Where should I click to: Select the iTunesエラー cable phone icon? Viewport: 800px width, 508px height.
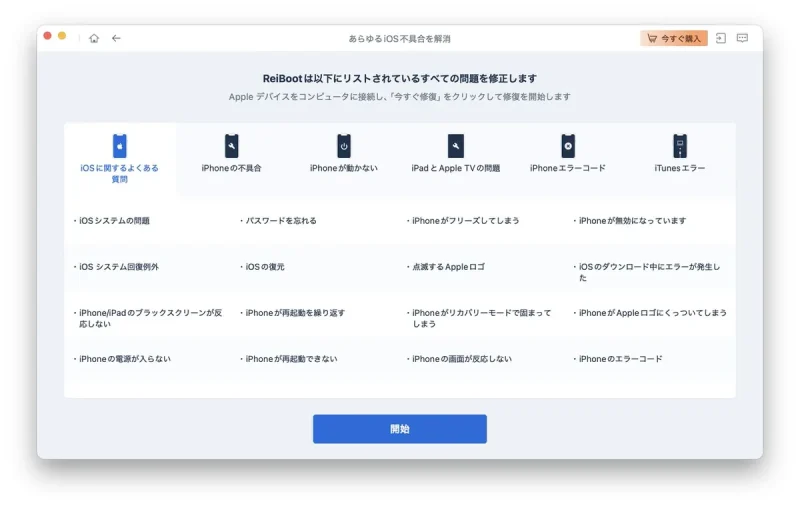click(x=680, y=146)
